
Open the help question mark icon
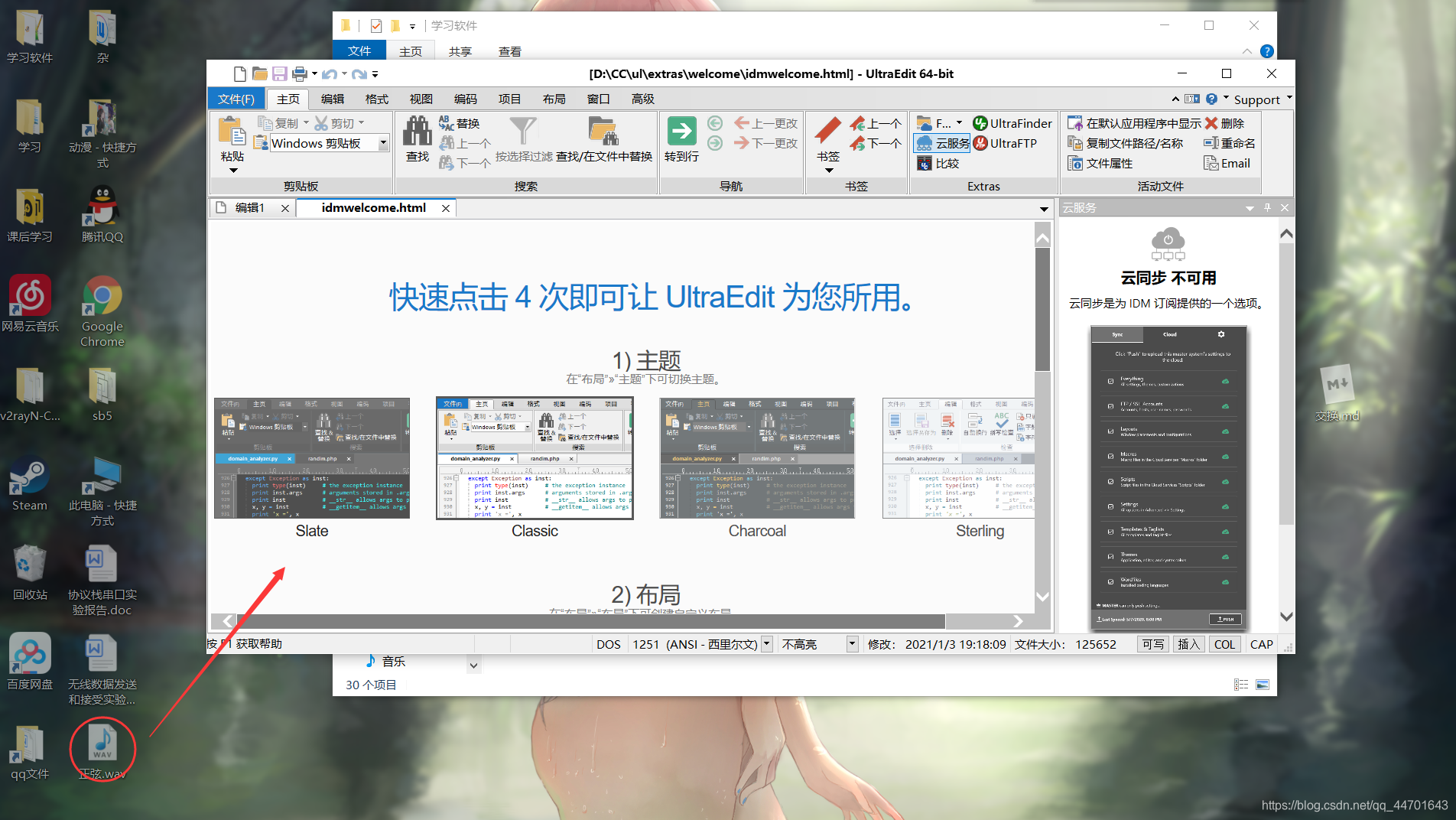1211,99
